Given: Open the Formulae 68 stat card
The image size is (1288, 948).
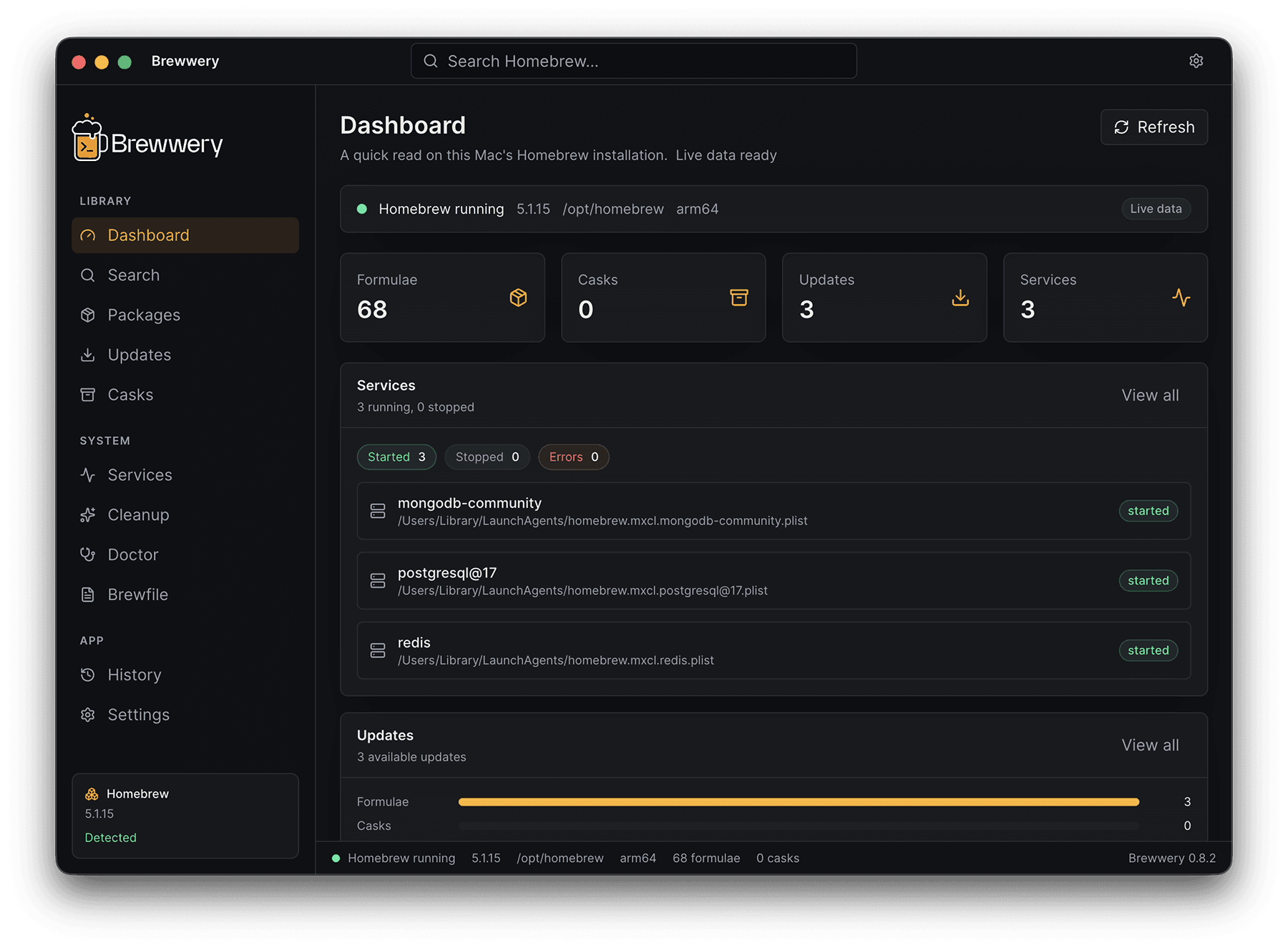Looking at the screenshot, I should click(x=442, y=297).
